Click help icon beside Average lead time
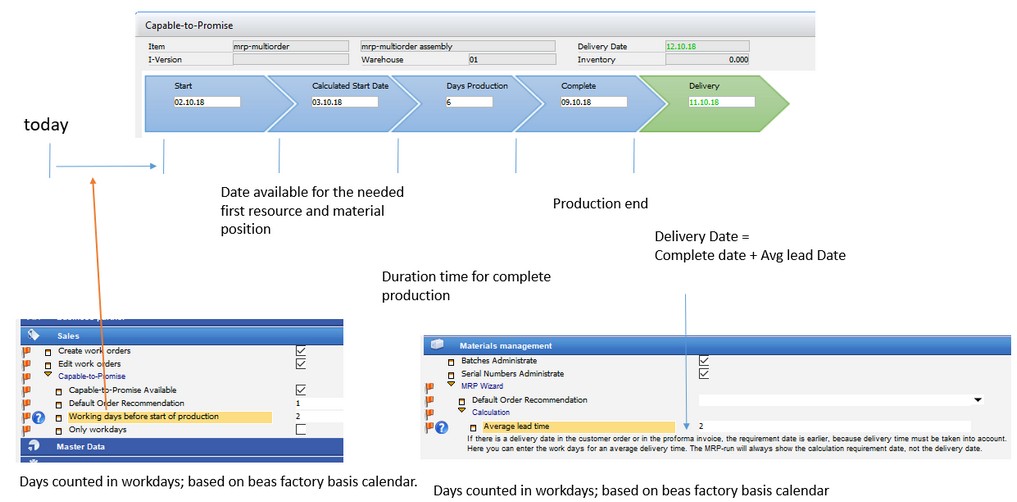 (441, 427)
